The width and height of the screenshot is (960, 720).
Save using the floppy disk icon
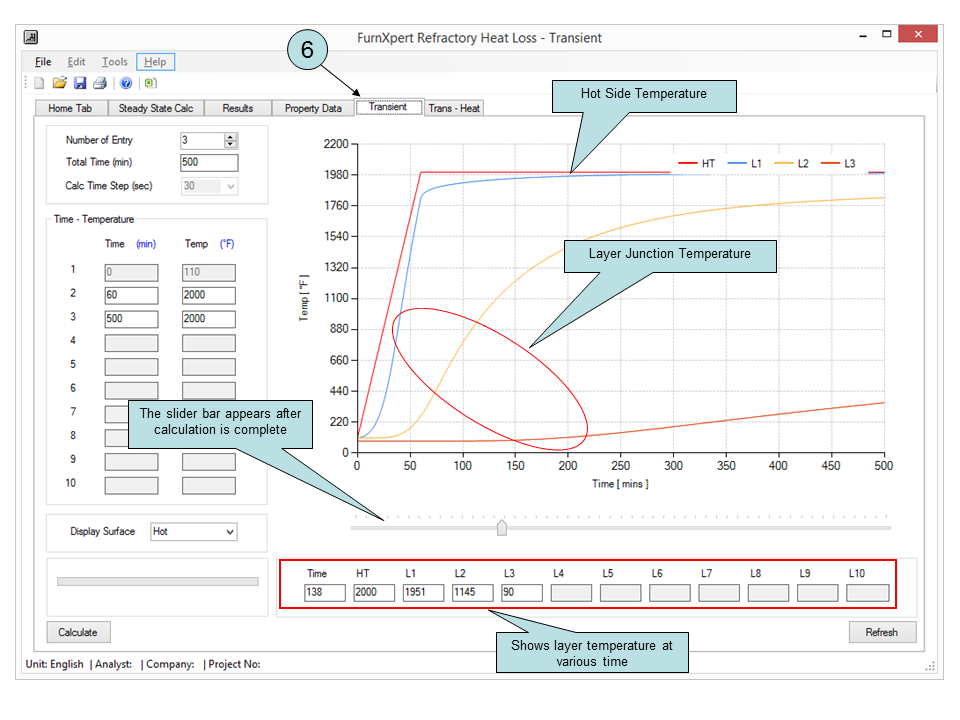point(80,83)
